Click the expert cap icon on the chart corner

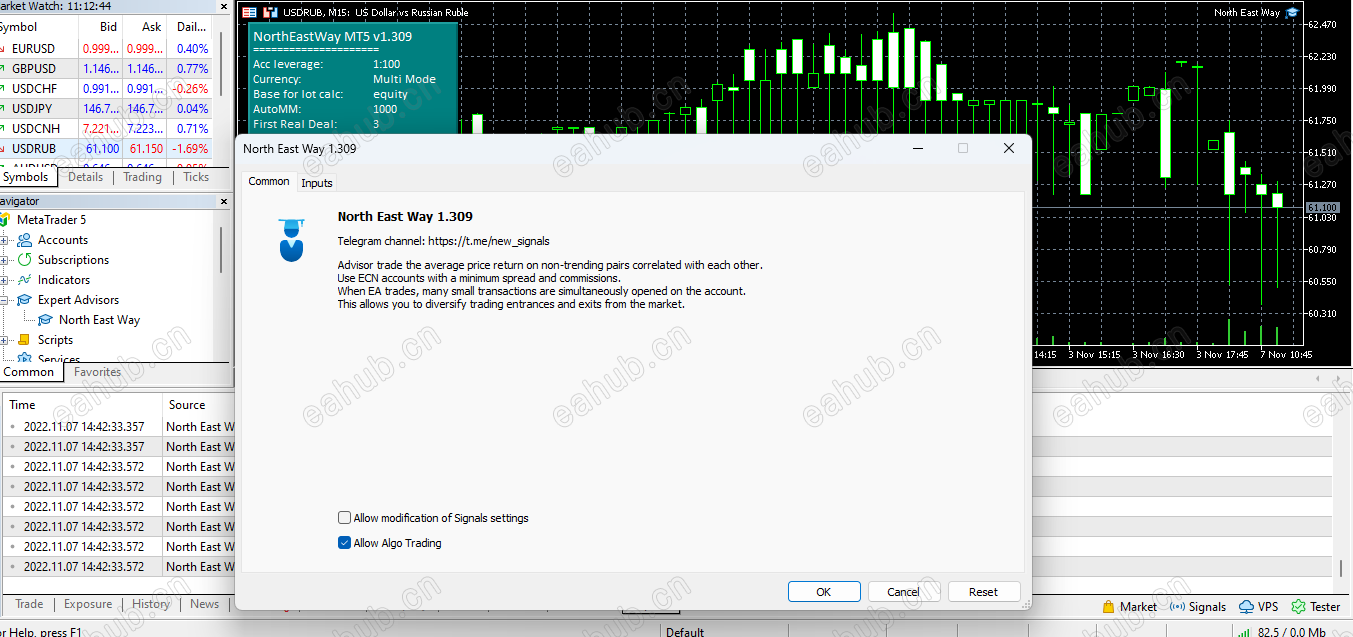tap(1292, 13)
